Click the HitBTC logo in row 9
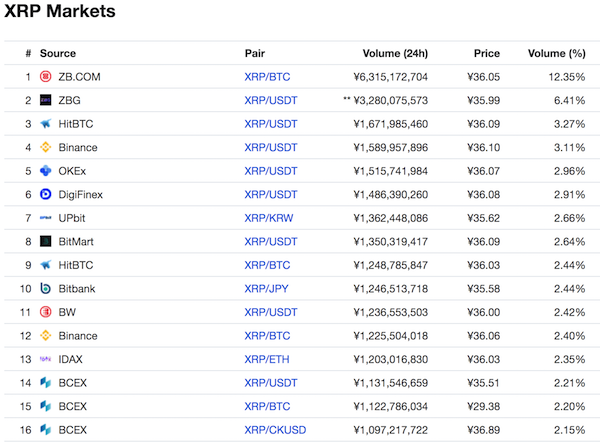This screenshot has width=600, height=443. 46,265
